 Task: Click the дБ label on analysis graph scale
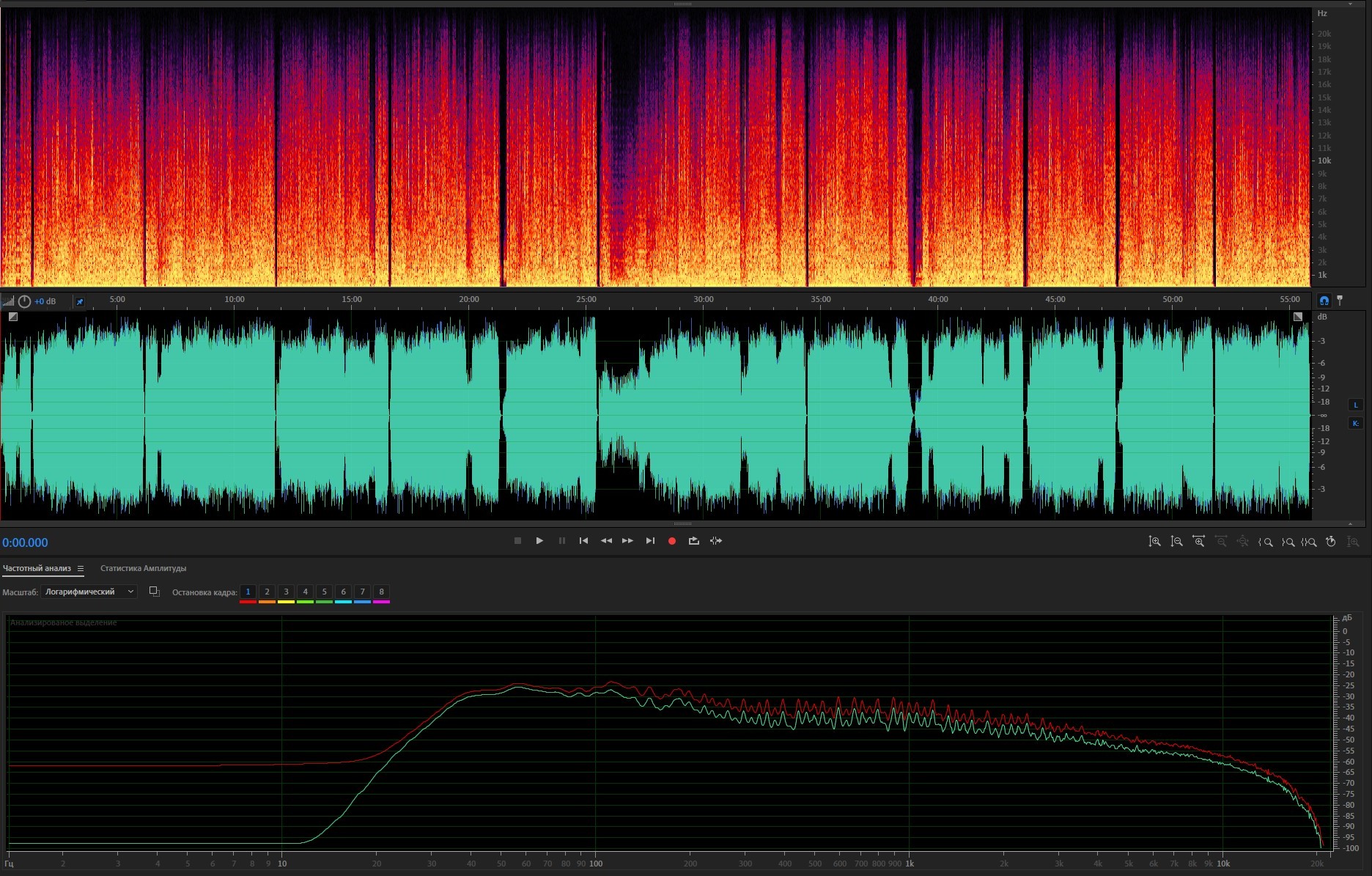point(1347,618)
